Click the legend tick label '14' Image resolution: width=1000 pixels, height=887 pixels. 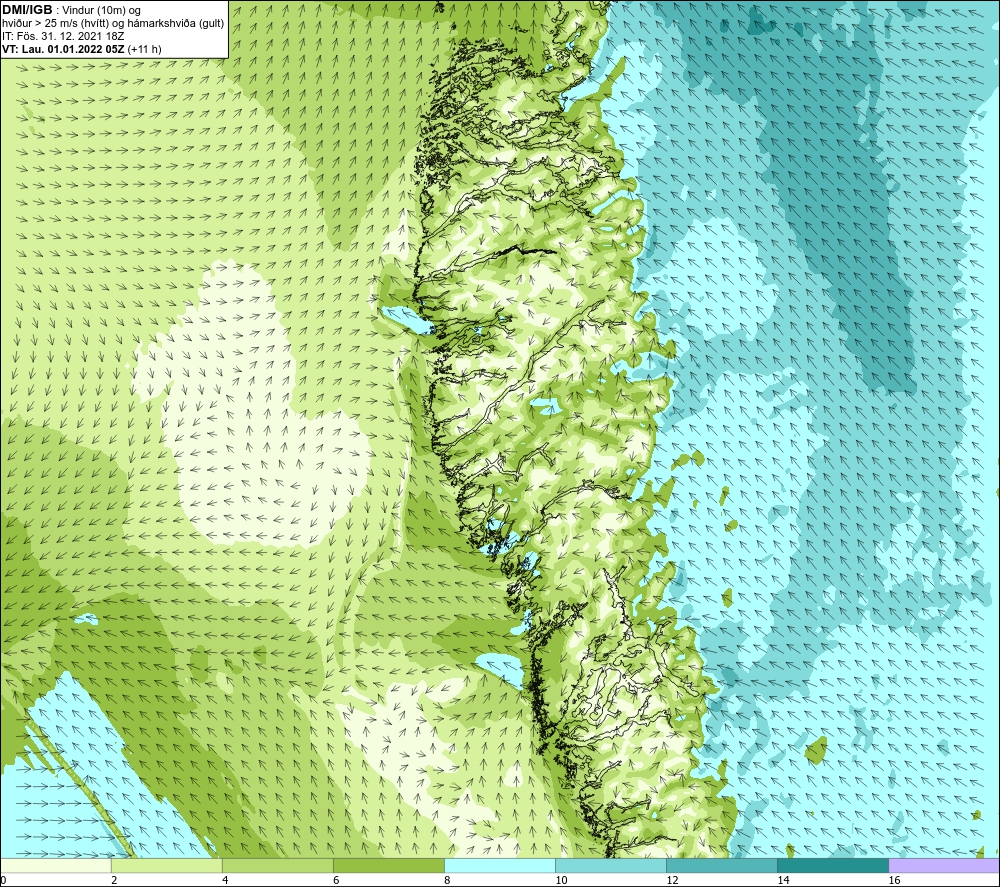[x=783, y=880]
